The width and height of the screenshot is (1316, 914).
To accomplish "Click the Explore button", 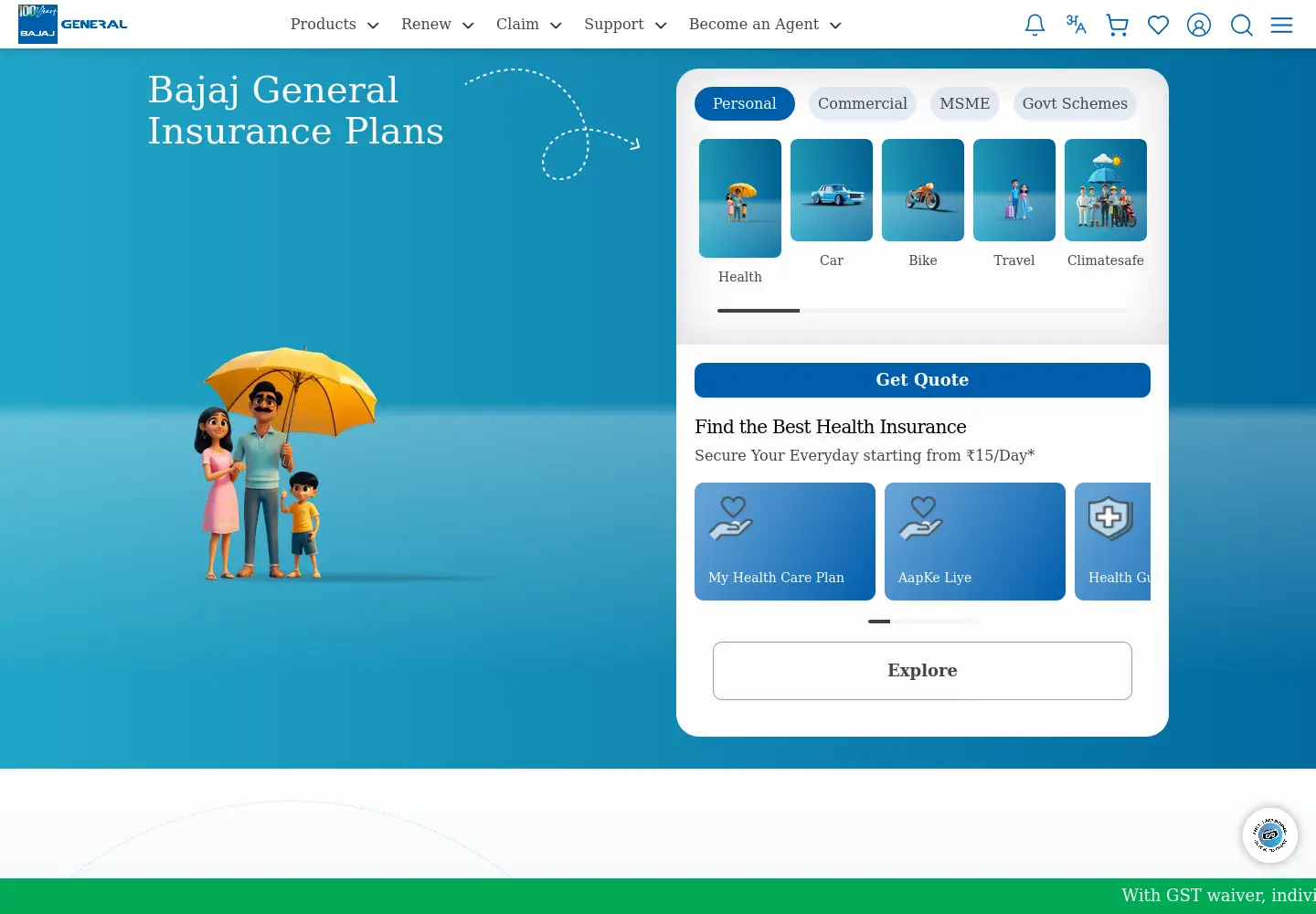I will 922,671.
